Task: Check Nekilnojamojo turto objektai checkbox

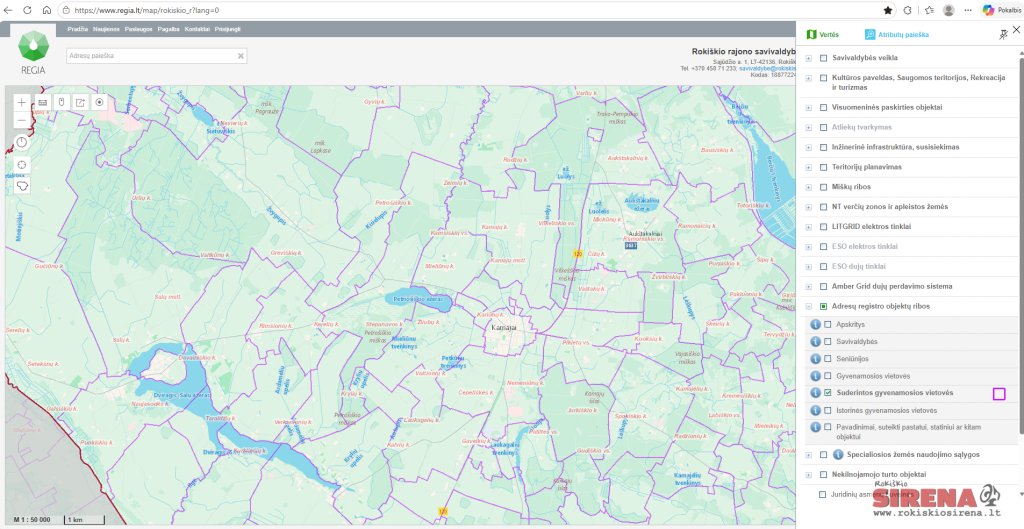Action: click(x=824, y=474)
